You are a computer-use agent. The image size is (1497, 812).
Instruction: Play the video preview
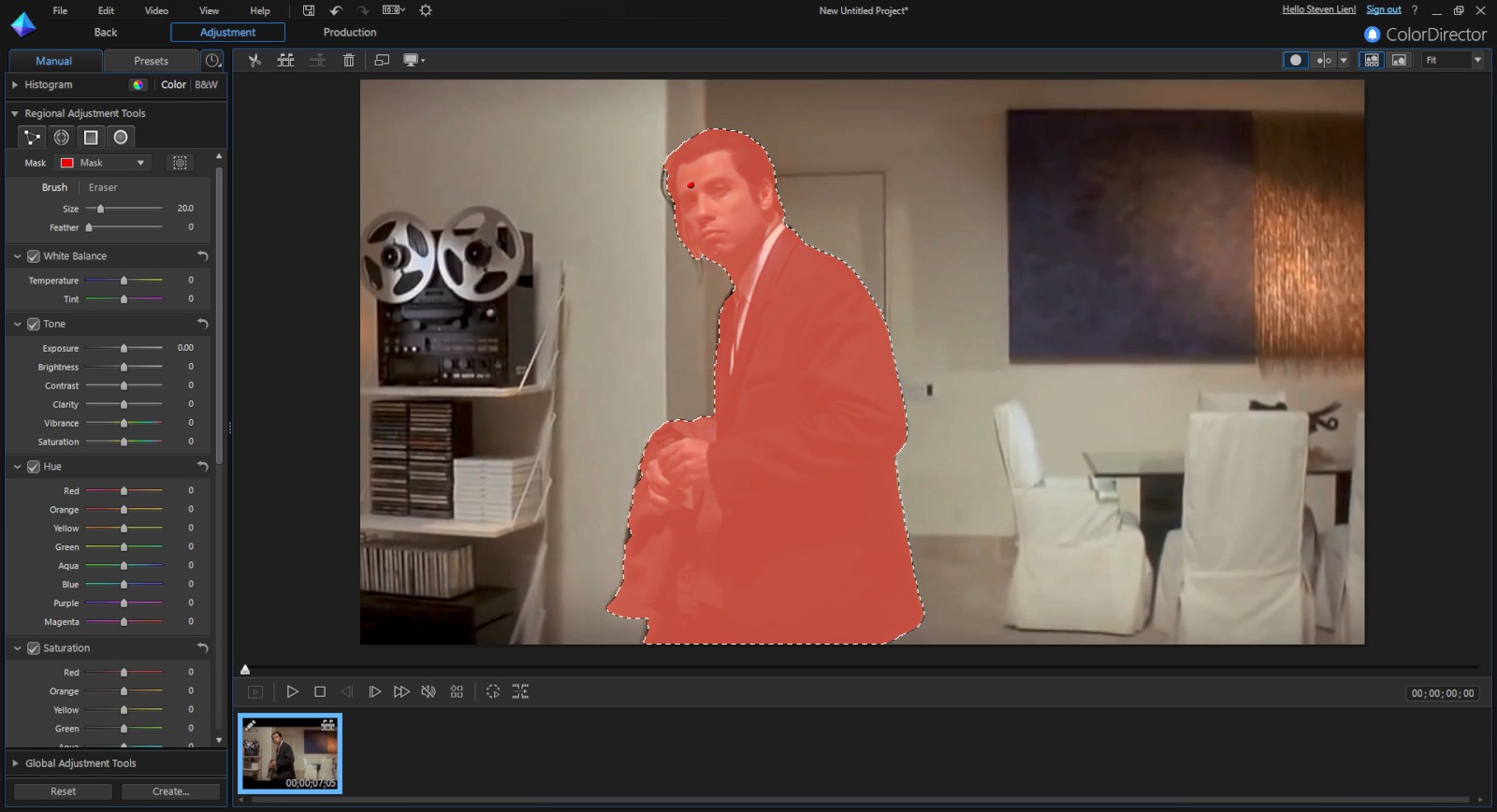pos(292,691)
